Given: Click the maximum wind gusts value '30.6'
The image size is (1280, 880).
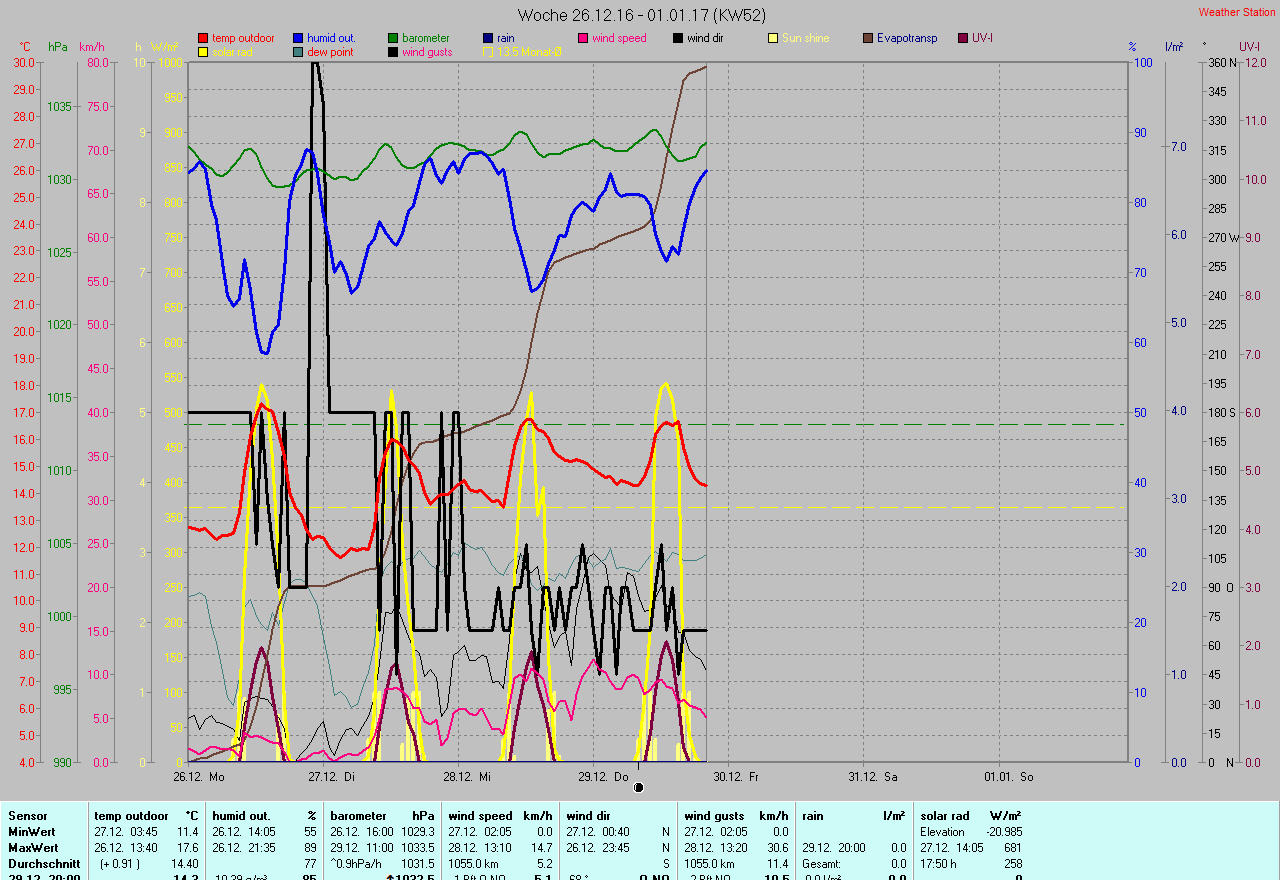Looking at the screenshot, I should coord(778,848).
